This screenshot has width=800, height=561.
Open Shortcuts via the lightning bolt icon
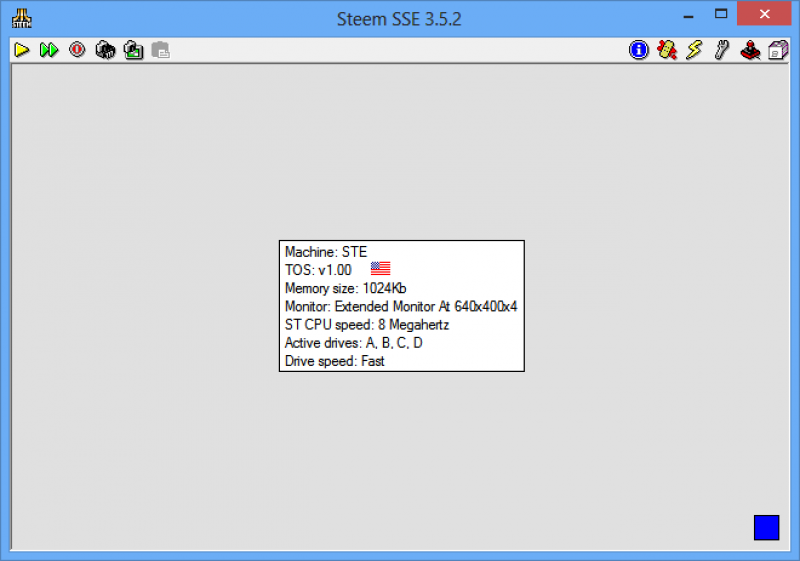(694, 50)
